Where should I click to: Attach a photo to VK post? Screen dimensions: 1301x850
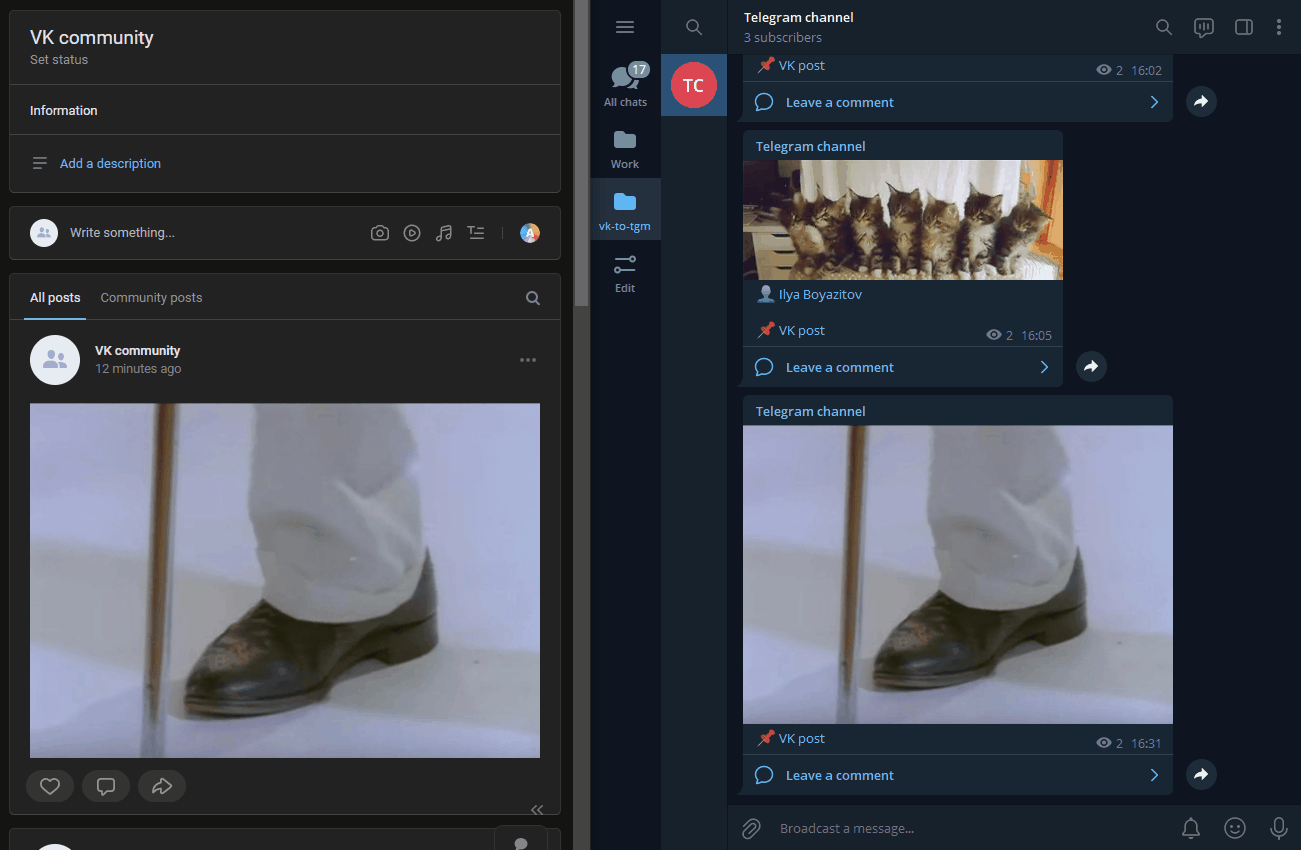380,233
